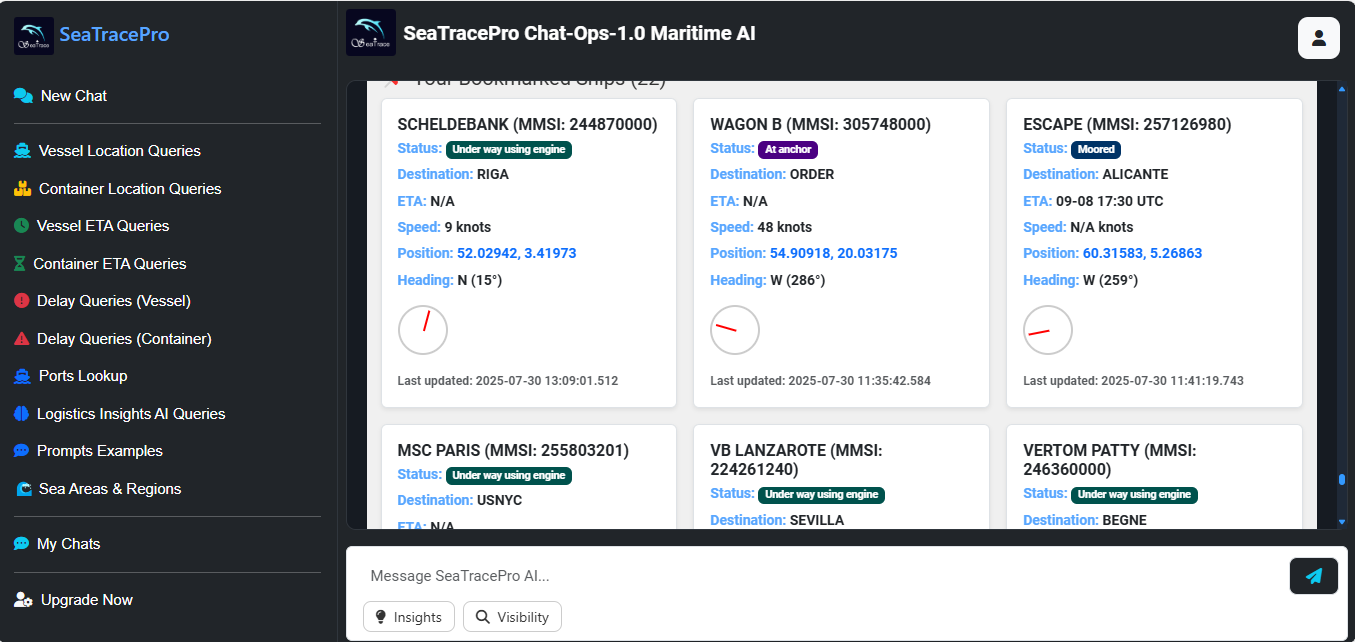The height and width of the screenshot is (642, 1355).
Task: Click the lightbulb icon in Insights button
Action: 381,617
